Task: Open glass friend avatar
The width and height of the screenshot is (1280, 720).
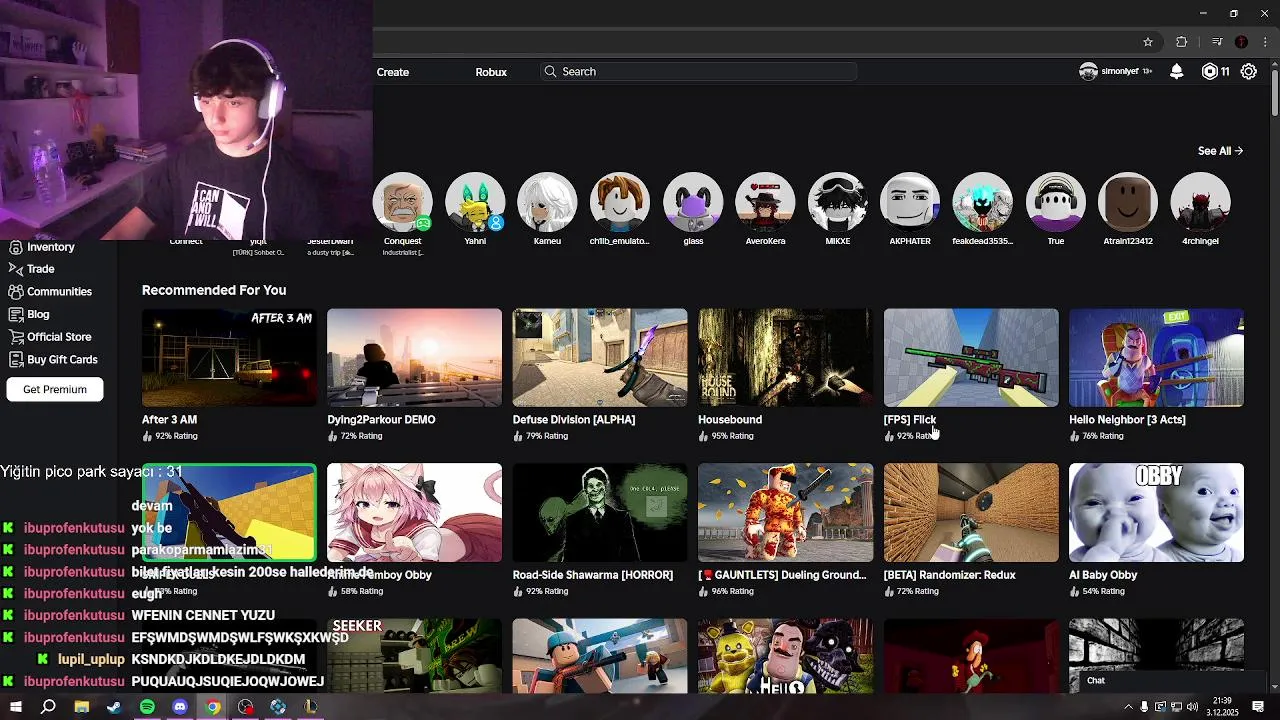Action: (693, 202)
